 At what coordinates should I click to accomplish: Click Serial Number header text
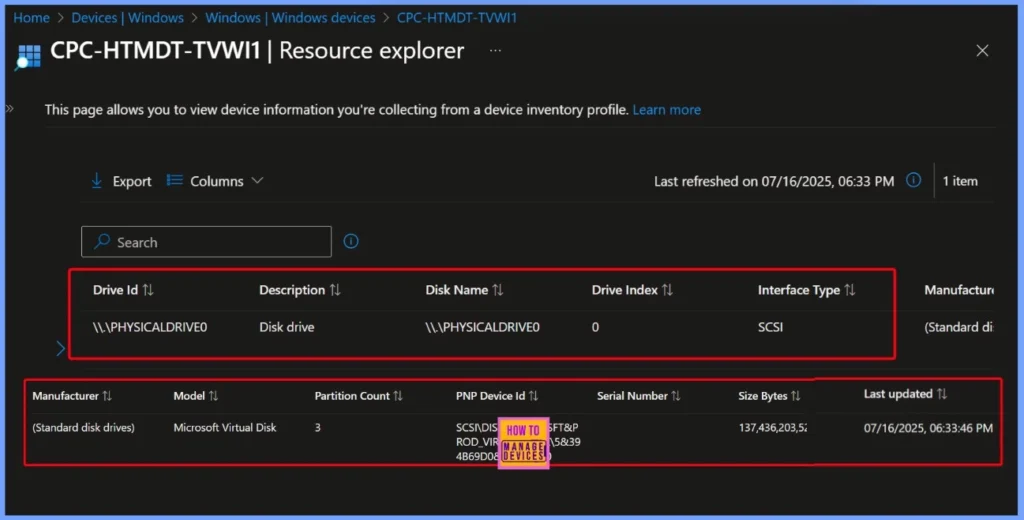tap(632, 396)
